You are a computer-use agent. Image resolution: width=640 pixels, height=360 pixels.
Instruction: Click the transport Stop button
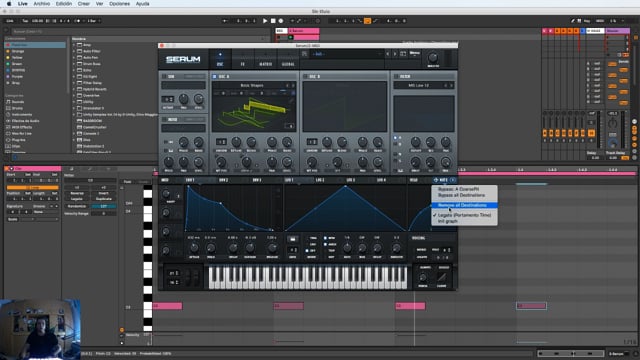[x=273, y=21]
